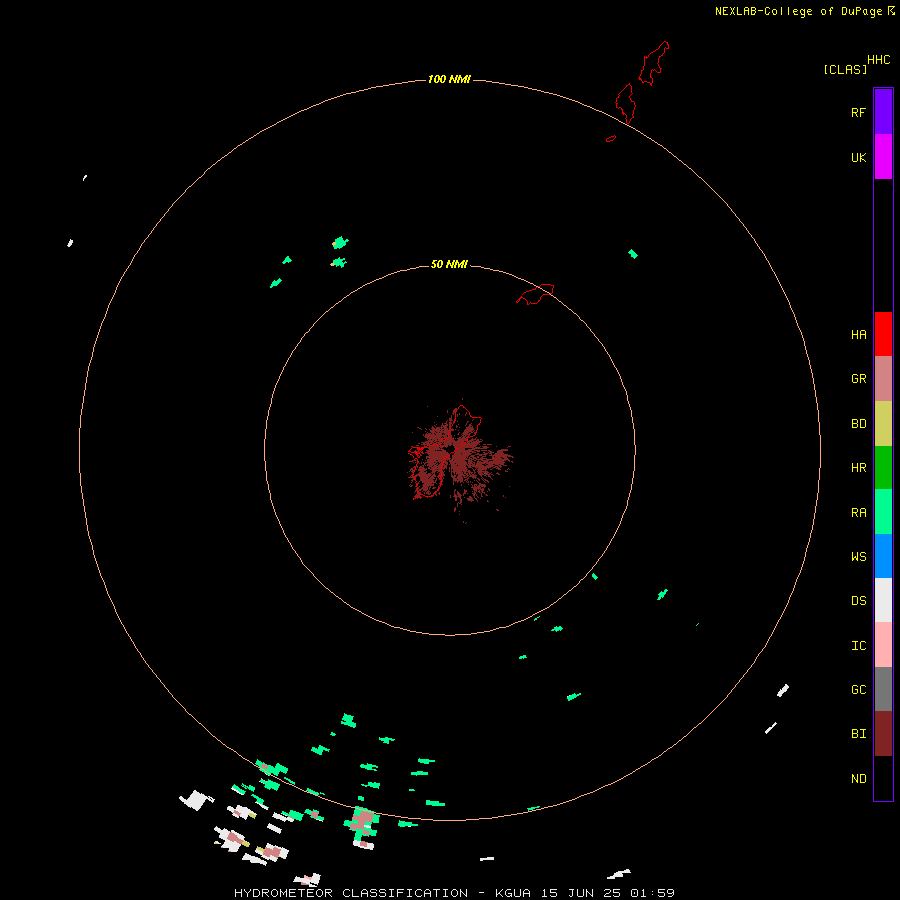Click the "RA" legend label
The image size is (900, 900).
[x=859, y=513]
